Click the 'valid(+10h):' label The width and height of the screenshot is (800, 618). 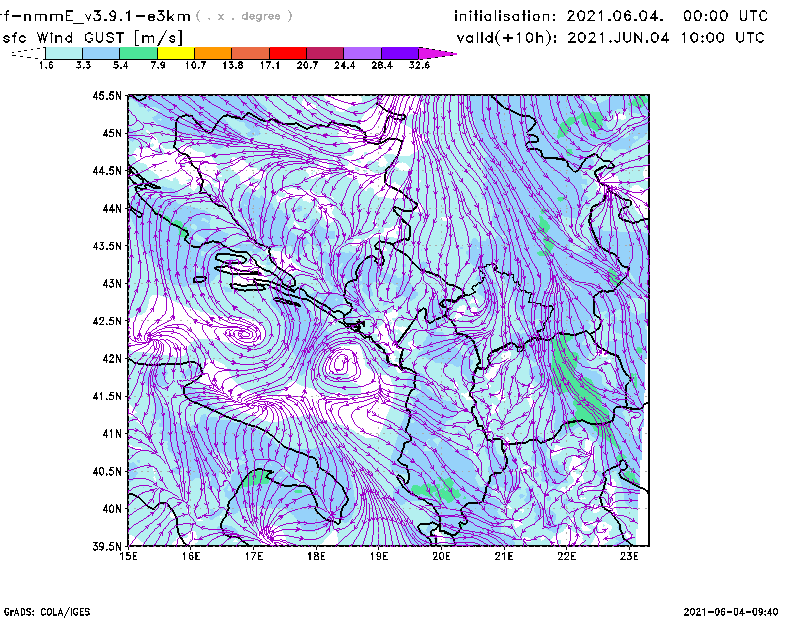tap(507, 38)
